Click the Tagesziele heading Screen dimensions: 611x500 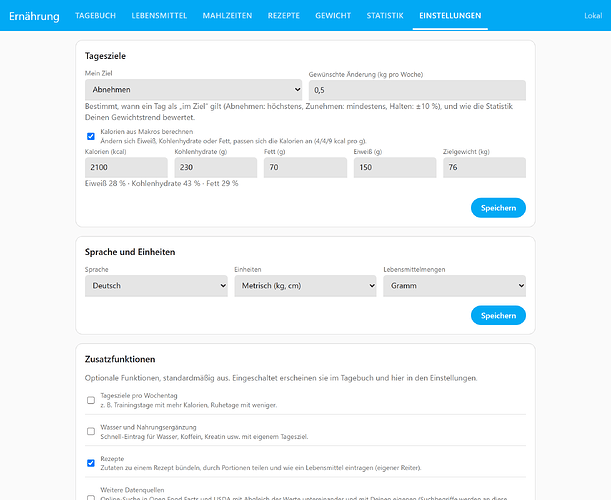[105, 56]
